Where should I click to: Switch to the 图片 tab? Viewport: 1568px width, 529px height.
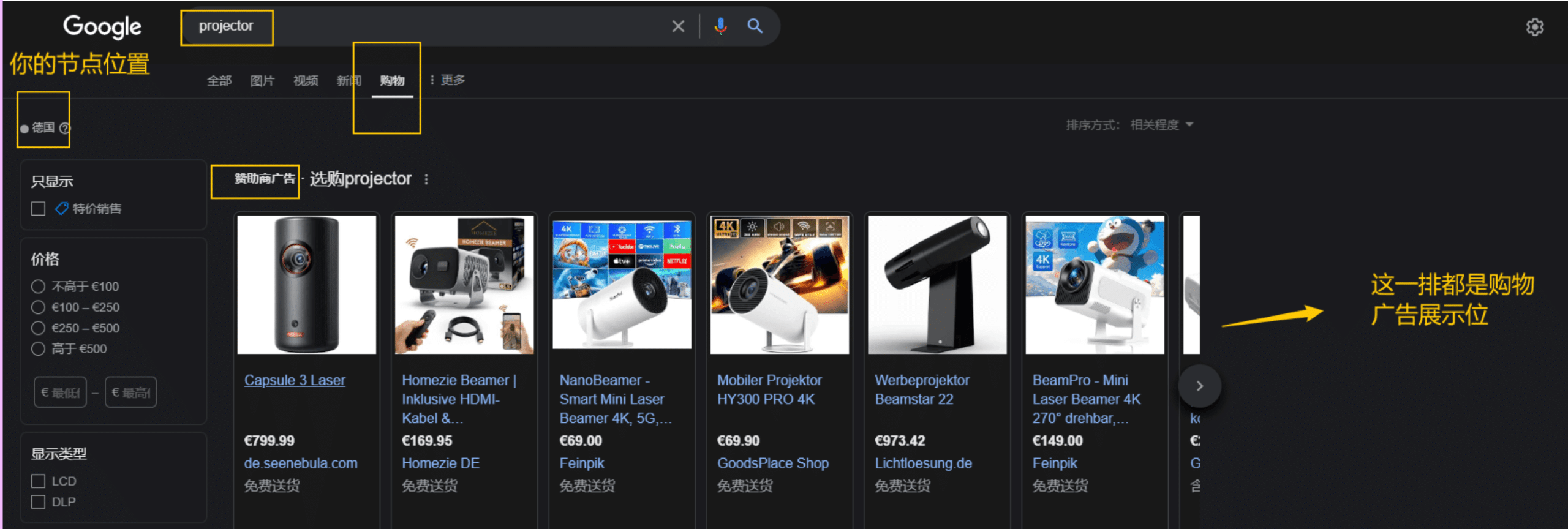pos(262,81)
